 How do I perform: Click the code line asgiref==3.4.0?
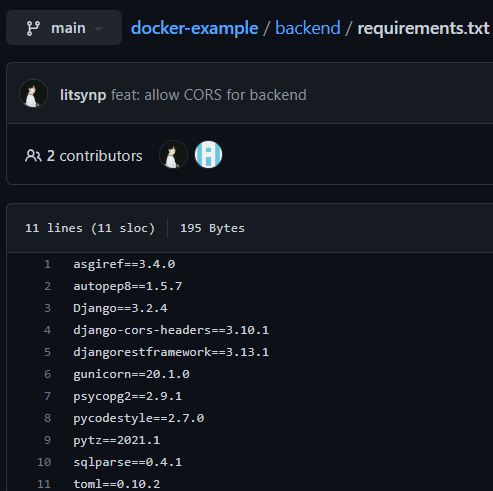click(124, 264)
